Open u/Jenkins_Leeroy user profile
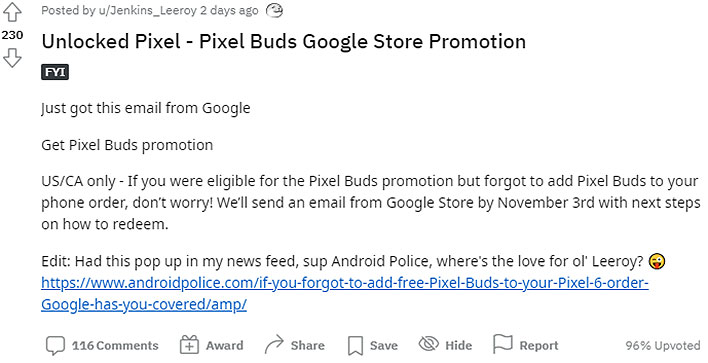 [x=148, y=10]
